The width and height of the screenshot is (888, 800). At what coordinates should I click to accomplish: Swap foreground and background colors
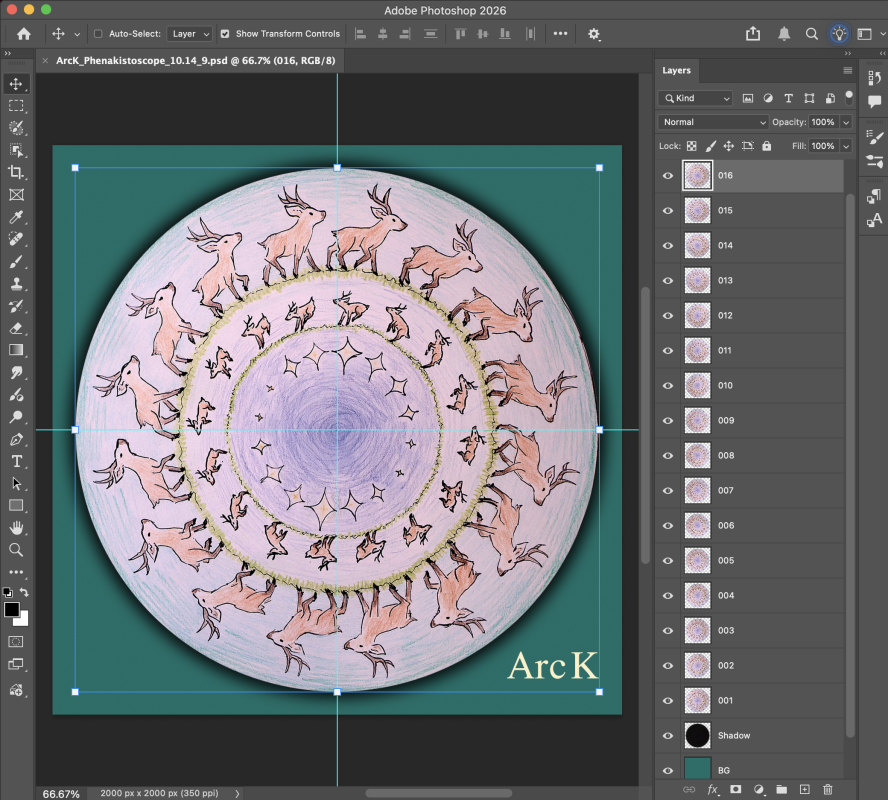[x=24, y=592]
